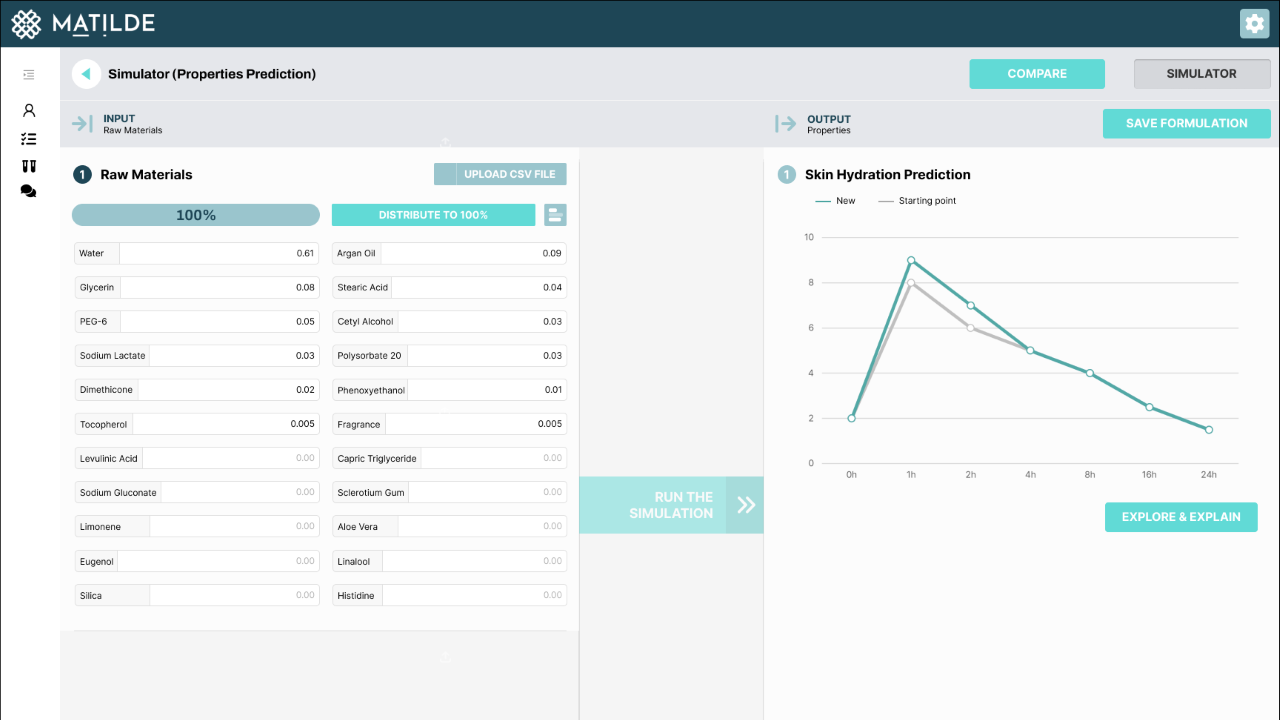Viewport: 1280px width, 720px height.
Task: Open the checklist tasks sidebar icon
Action: point(29,139)
